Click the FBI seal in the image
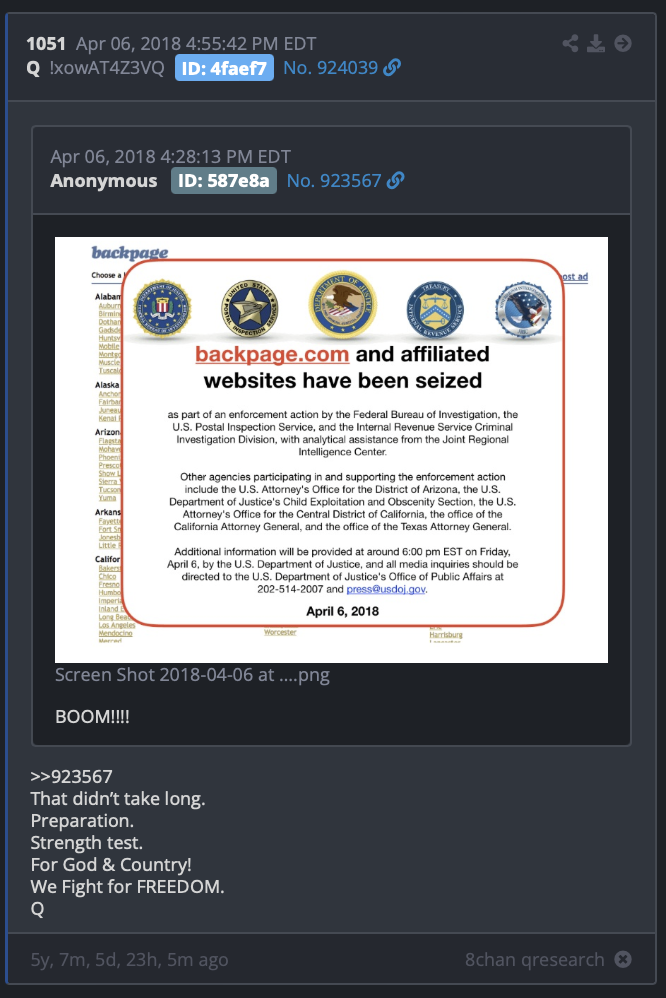The height and width of the screenshot is (998, 666). (x=162, y=309)
